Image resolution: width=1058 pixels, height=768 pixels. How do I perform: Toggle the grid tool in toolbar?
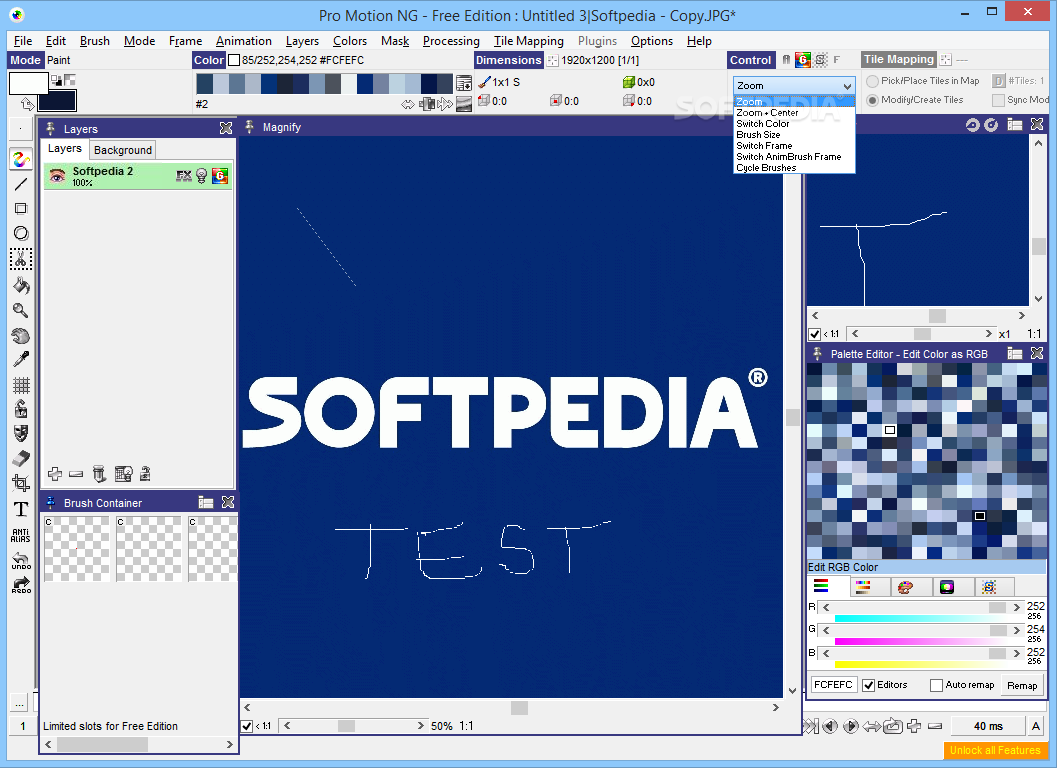[x=21, y=385]
